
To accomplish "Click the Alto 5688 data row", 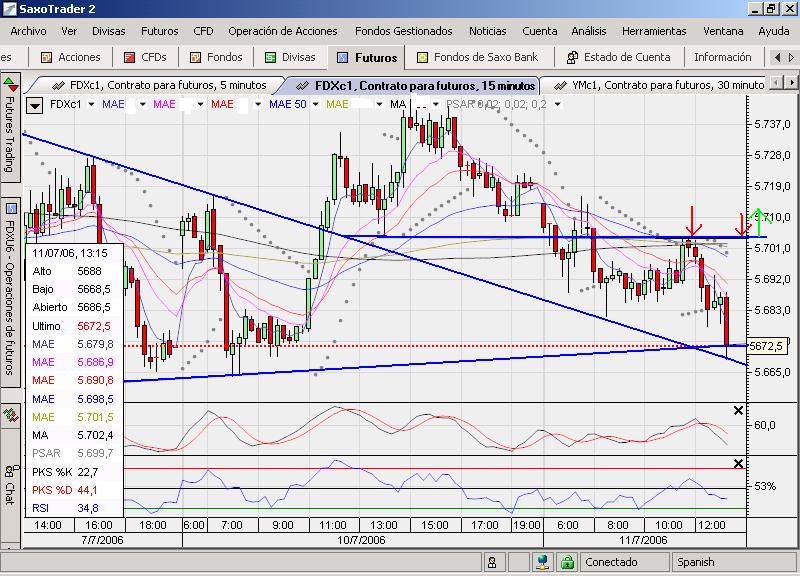I will pos(74,271).
